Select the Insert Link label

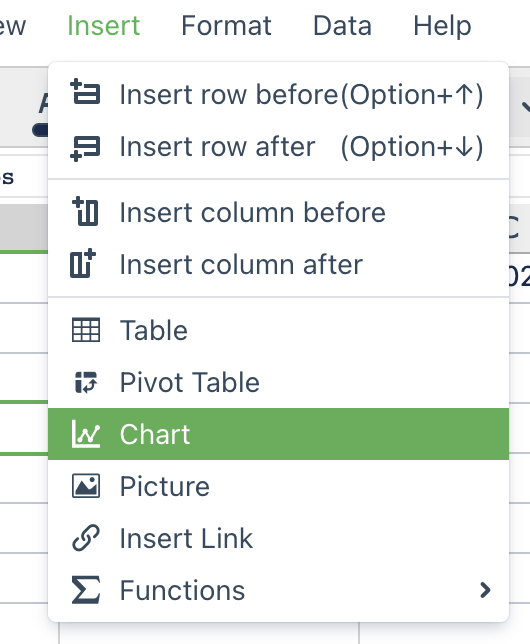pos(186,538)
